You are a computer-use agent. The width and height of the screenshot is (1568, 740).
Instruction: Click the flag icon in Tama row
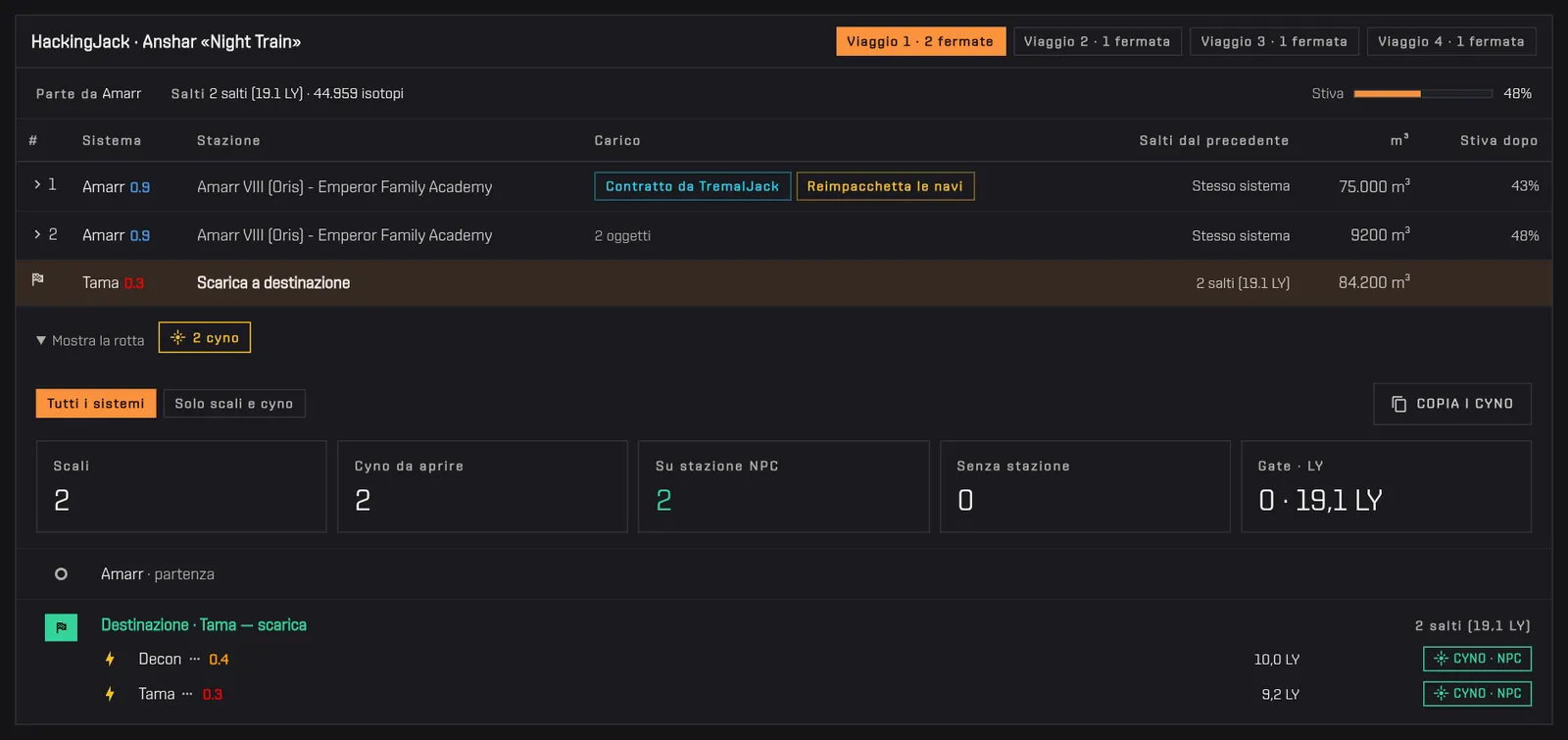coord(37,279)
